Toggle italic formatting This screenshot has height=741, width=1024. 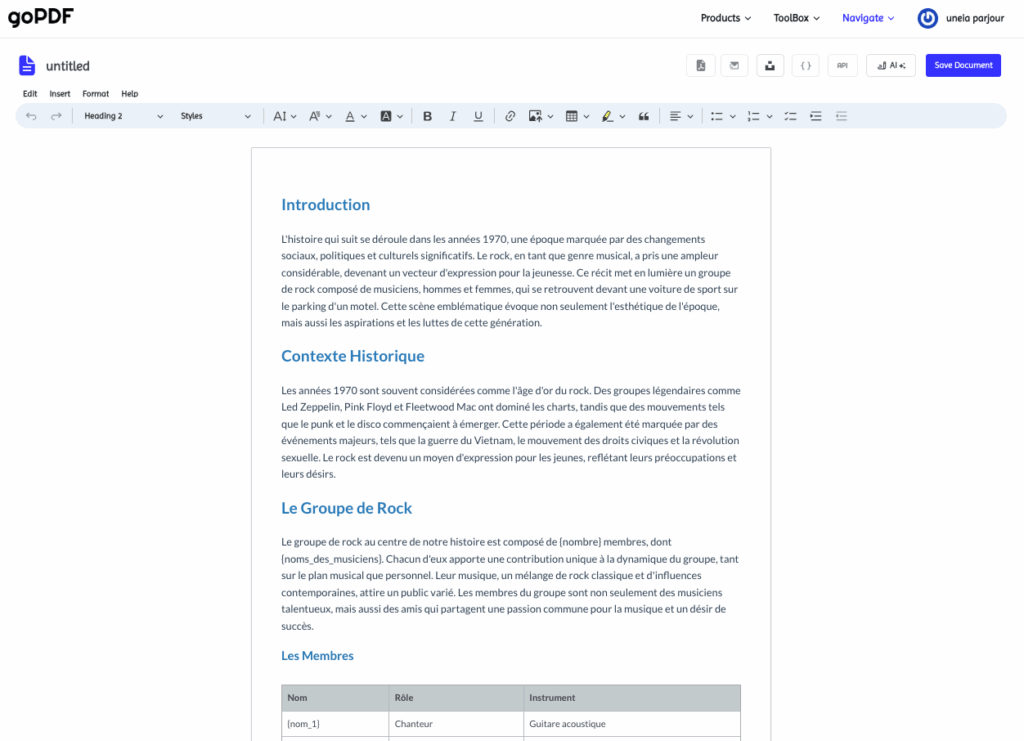453,116
